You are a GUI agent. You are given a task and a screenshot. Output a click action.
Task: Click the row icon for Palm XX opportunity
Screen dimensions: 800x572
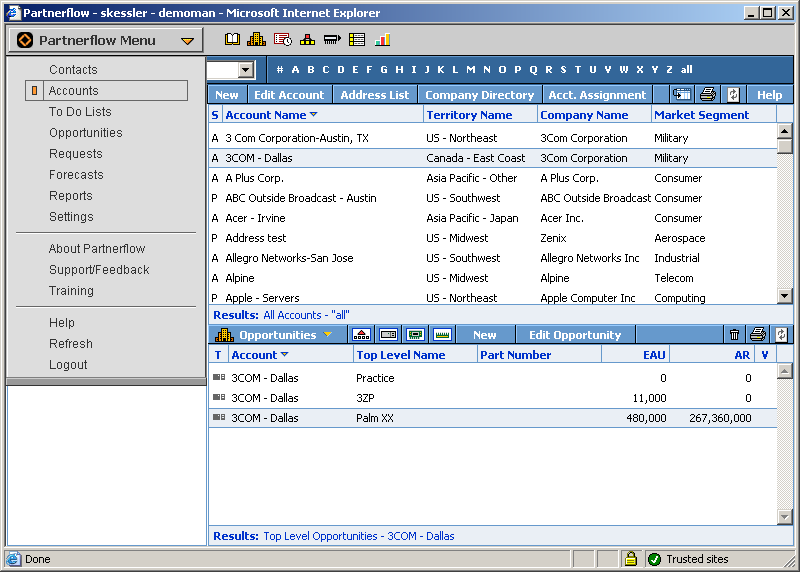coord(219,417)
